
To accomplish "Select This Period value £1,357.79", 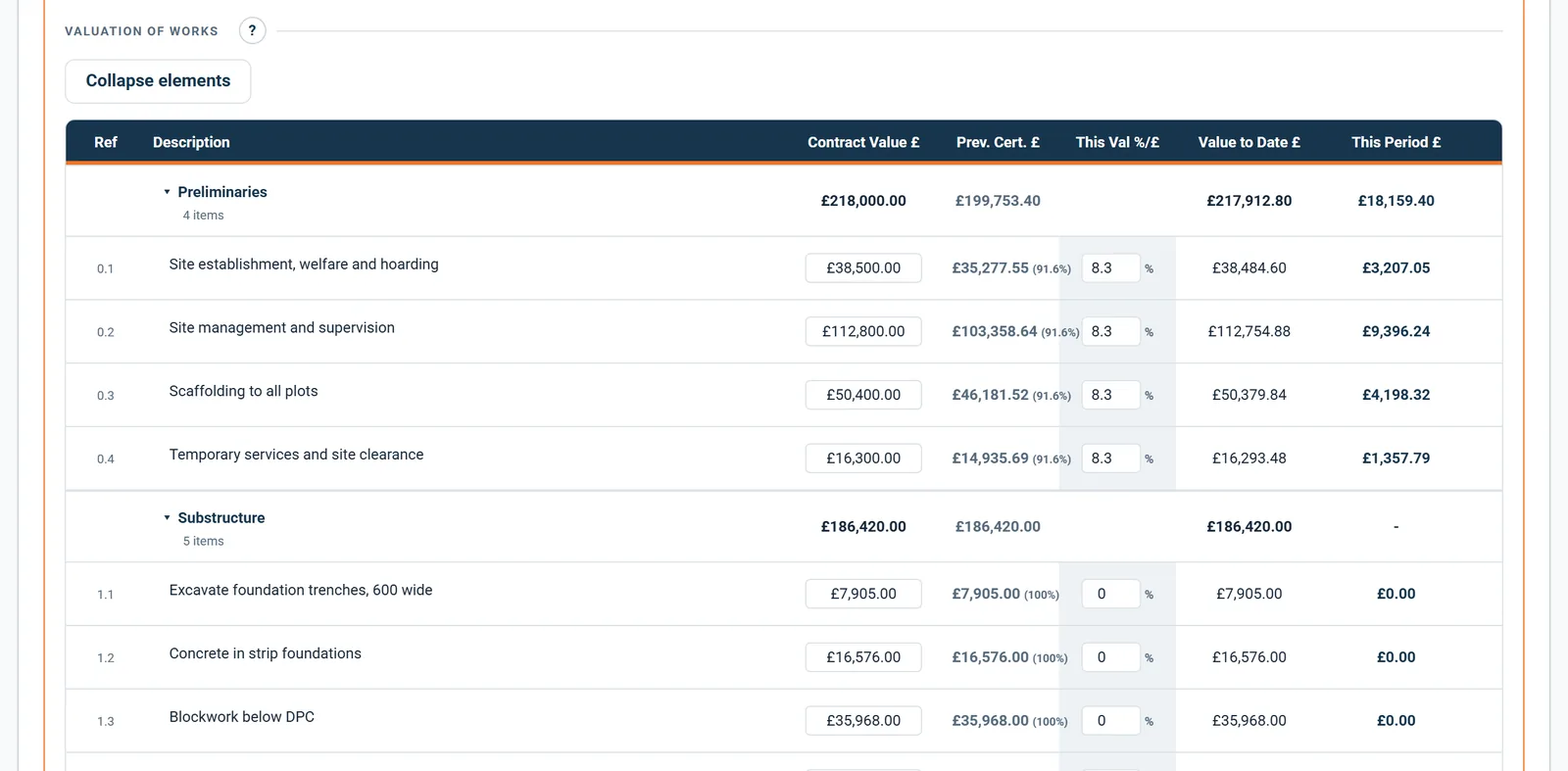I will pos(1396,458).
